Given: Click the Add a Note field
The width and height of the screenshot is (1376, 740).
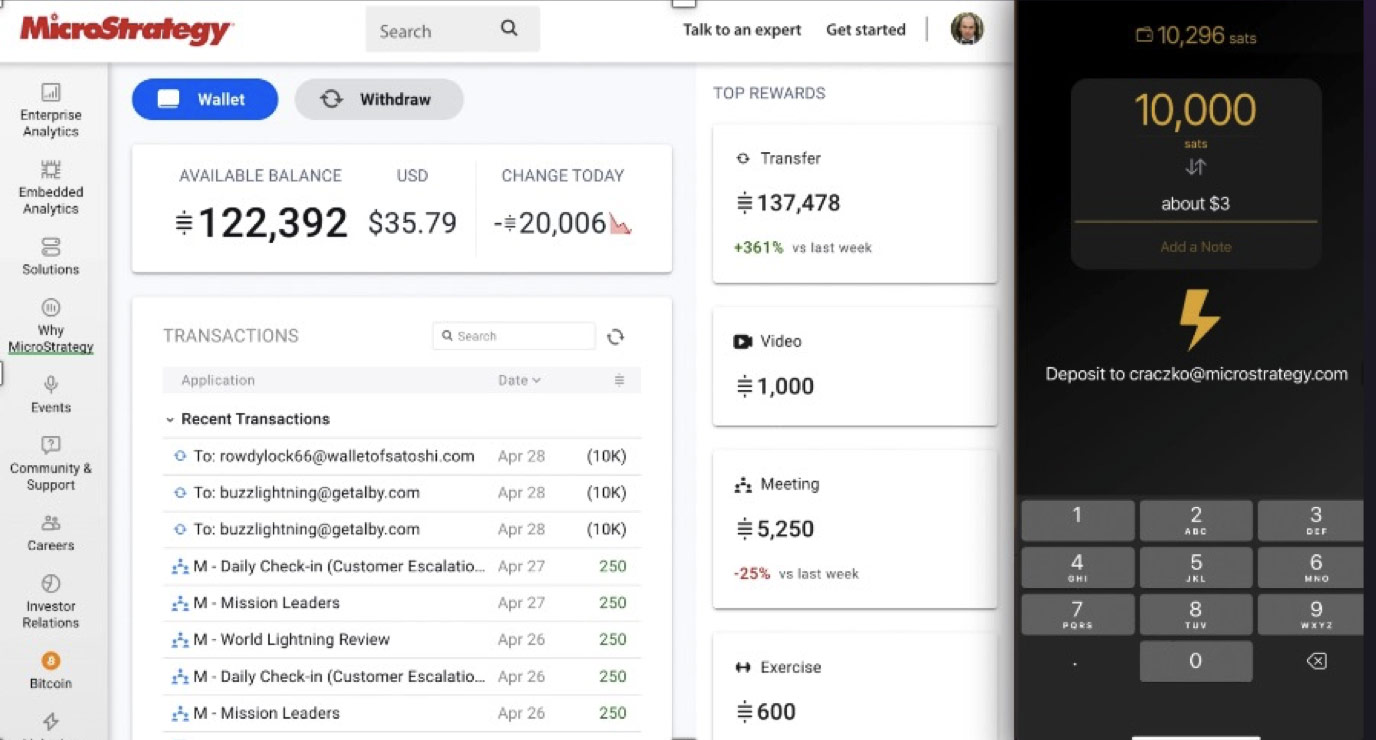Looking at the screenshot, I should (1195, 247).
